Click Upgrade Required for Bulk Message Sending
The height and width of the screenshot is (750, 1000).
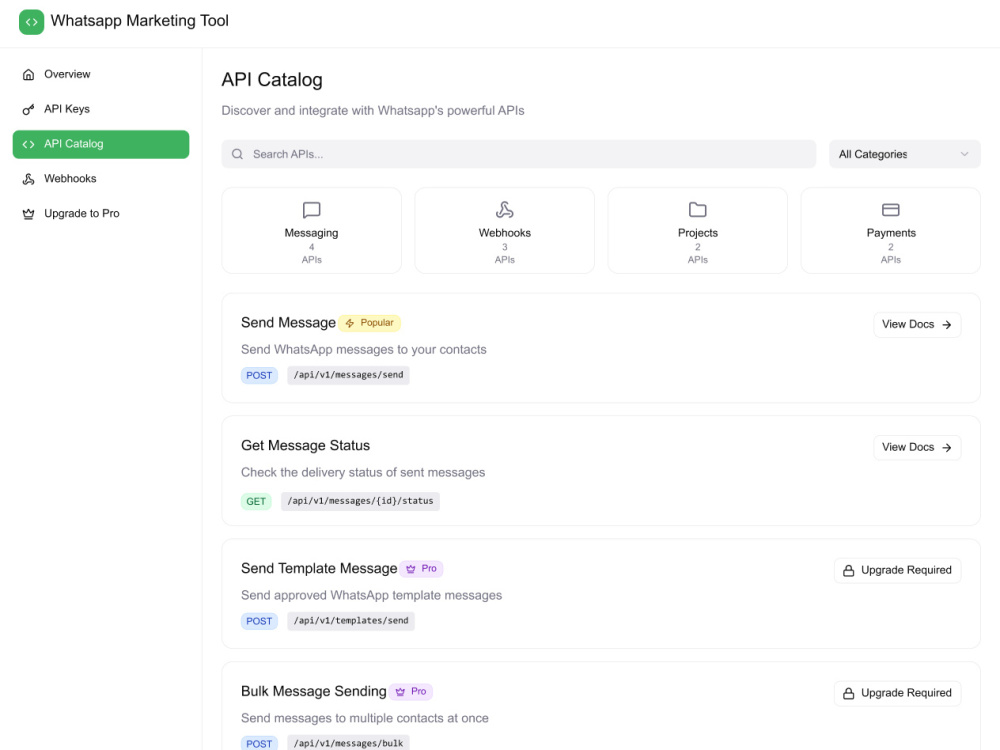coord(897,693)
